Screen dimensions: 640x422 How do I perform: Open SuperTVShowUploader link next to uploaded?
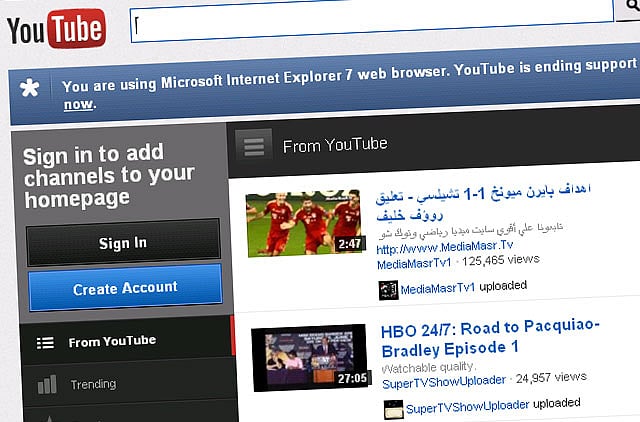(x=467, y=406)
